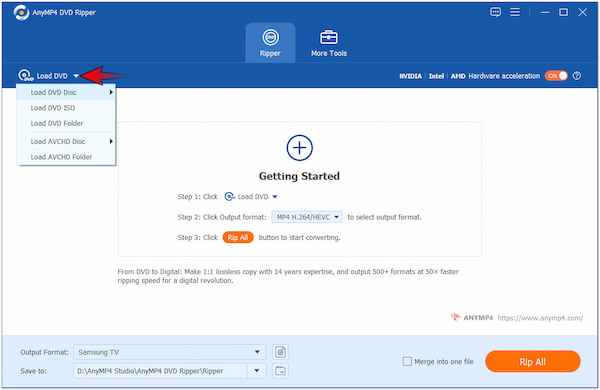
Task: Expand the Save to path dropdown arrow
Action: tap(257, 371)
